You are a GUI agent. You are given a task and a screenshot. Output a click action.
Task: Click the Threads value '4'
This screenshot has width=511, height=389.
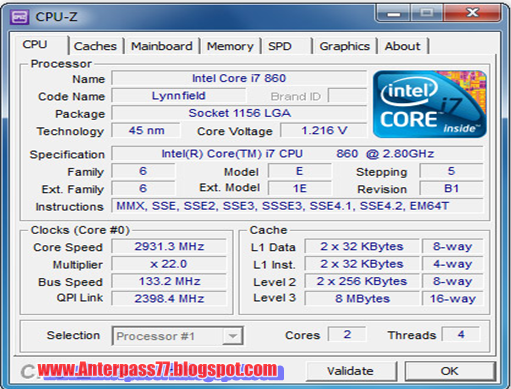pyautogui.click(x=461, y=334)
